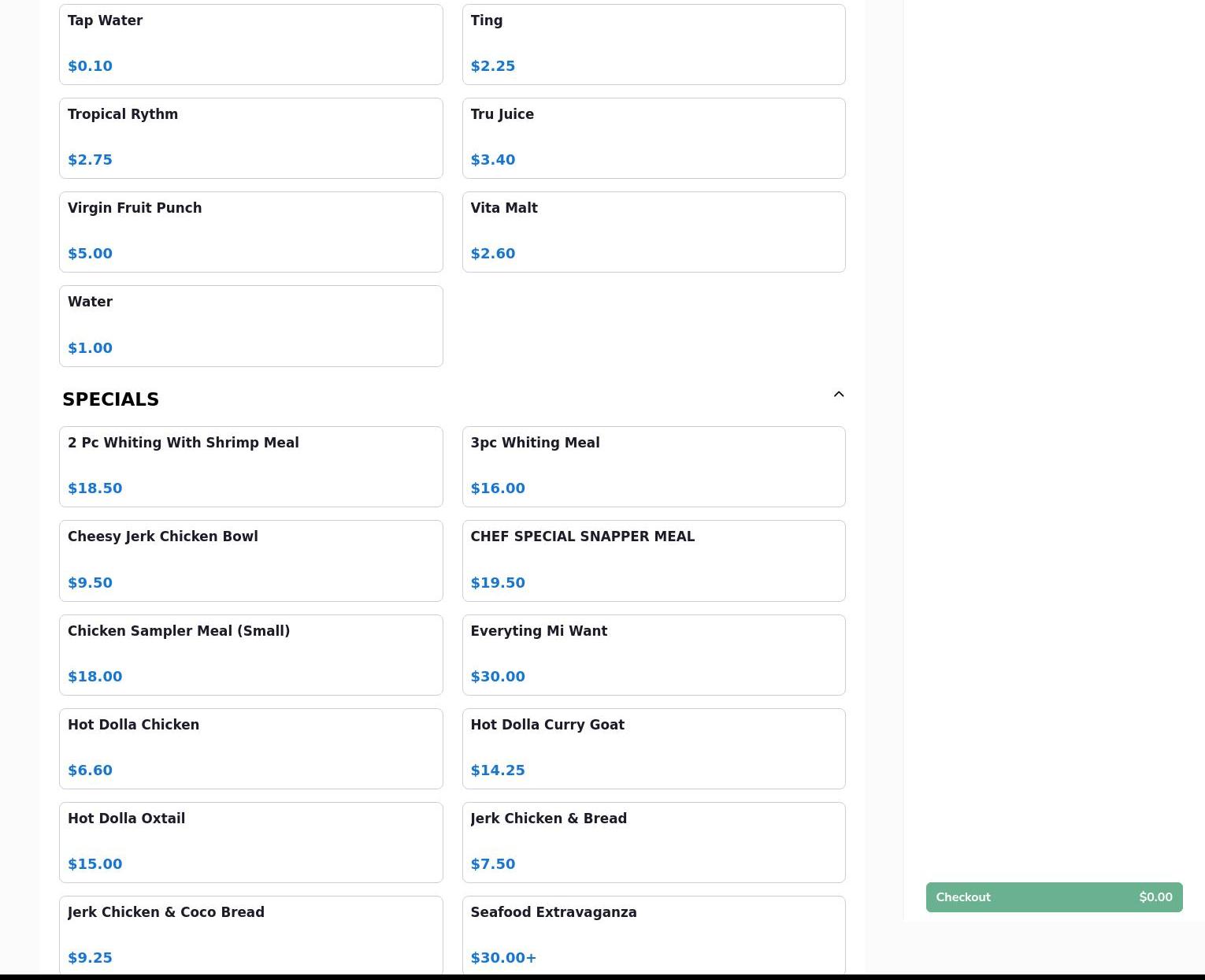Click the Checkout button
The height and width of the screenshot is (980, 1205).
[1054, 897]
